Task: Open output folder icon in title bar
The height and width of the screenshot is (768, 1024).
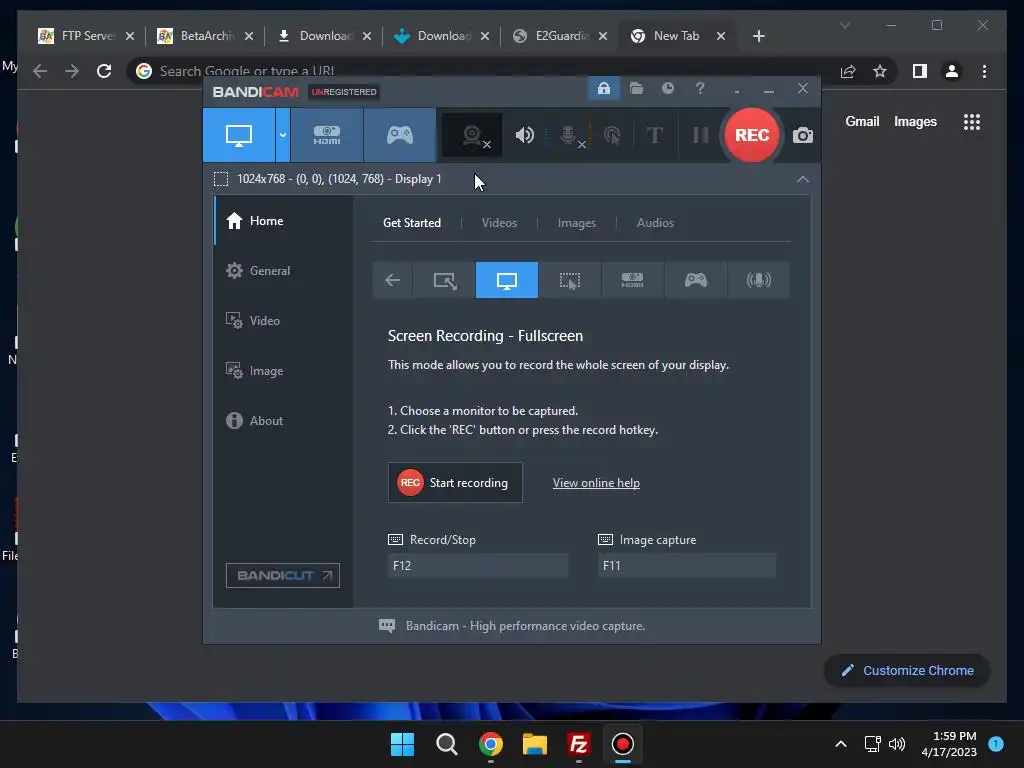Action: coord(636,88)
